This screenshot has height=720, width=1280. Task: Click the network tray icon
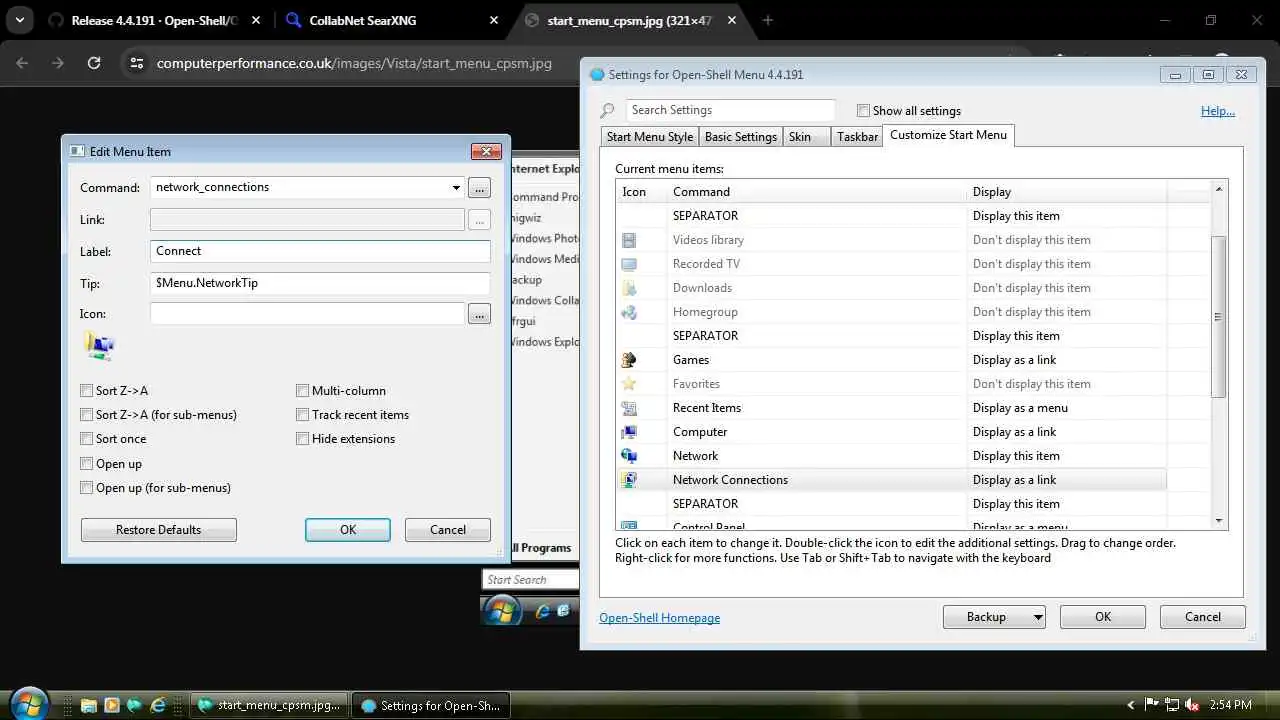(1171, 705)
